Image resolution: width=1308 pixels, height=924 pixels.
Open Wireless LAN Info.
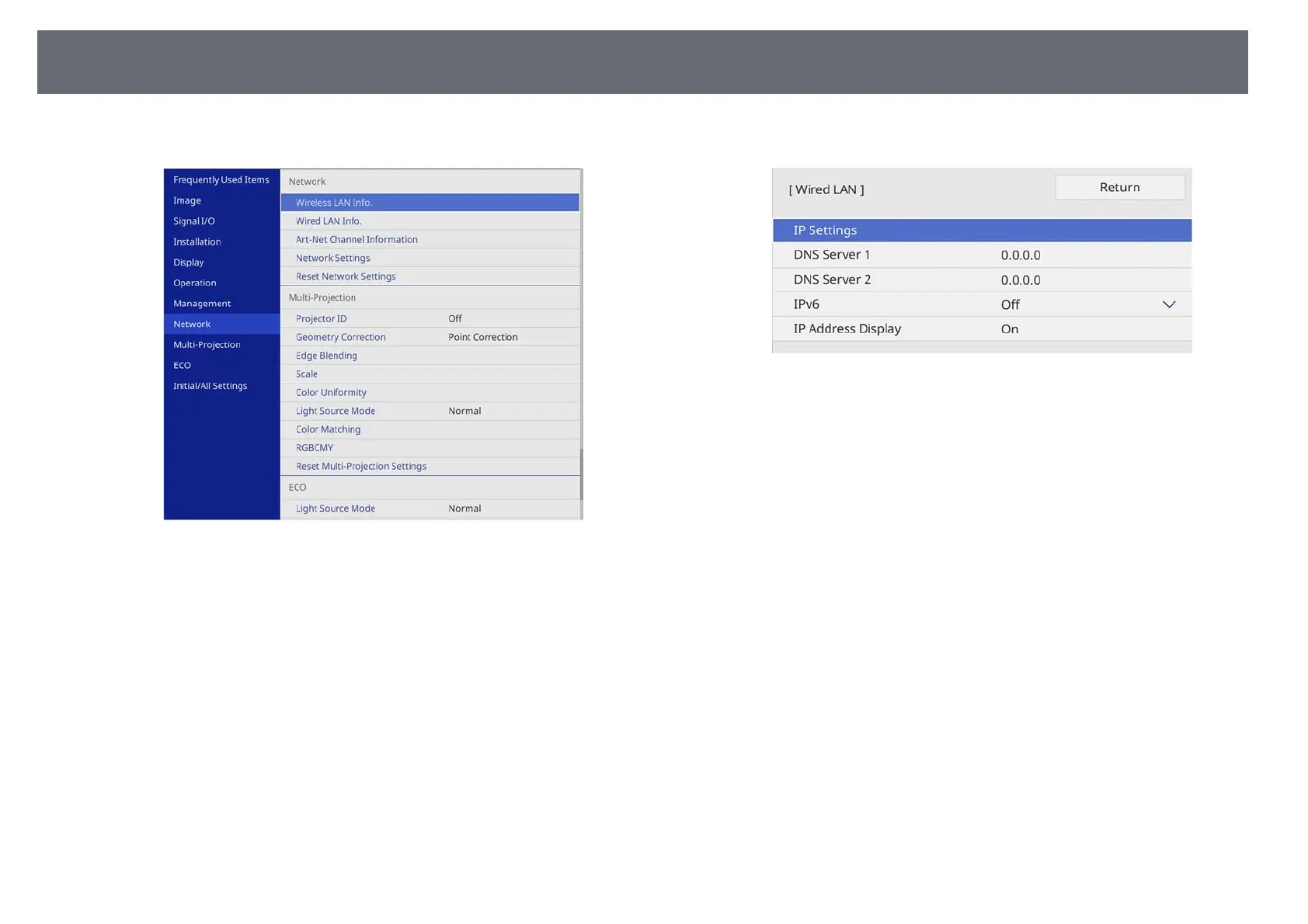pos(430,202)
